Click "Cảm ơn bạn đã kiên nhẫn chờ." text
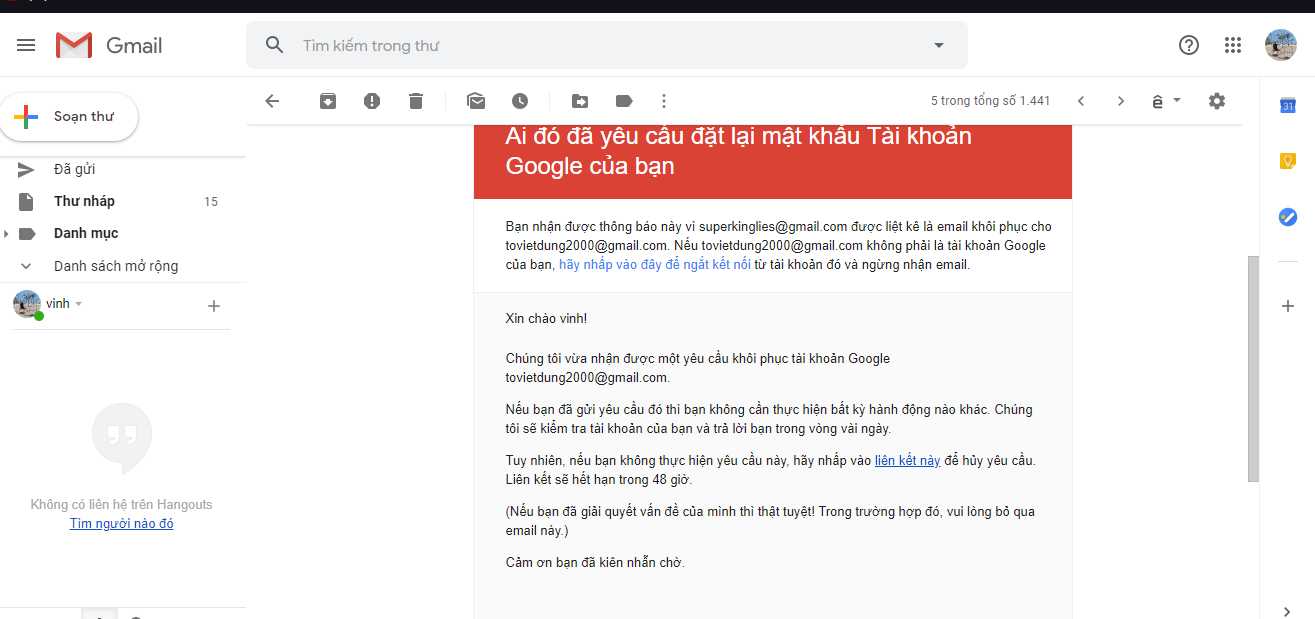This screenshot has width=1315, height=619. point(595,562)
